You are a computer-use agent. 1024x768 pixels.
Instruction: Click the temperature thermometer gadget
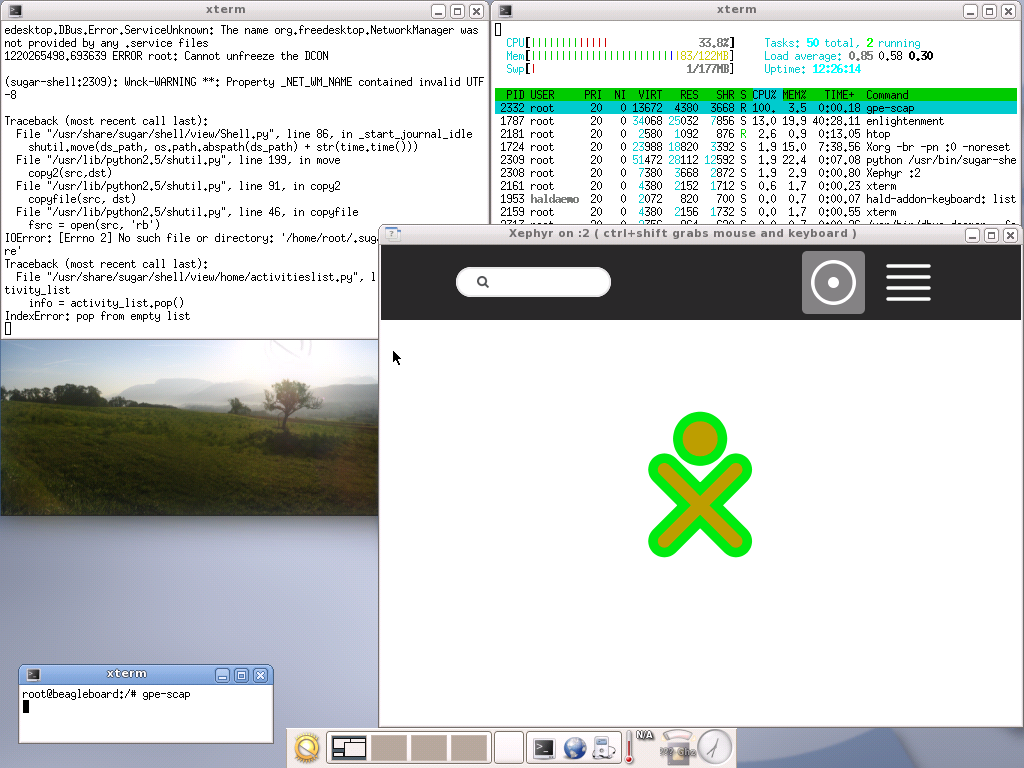point(630,748)
